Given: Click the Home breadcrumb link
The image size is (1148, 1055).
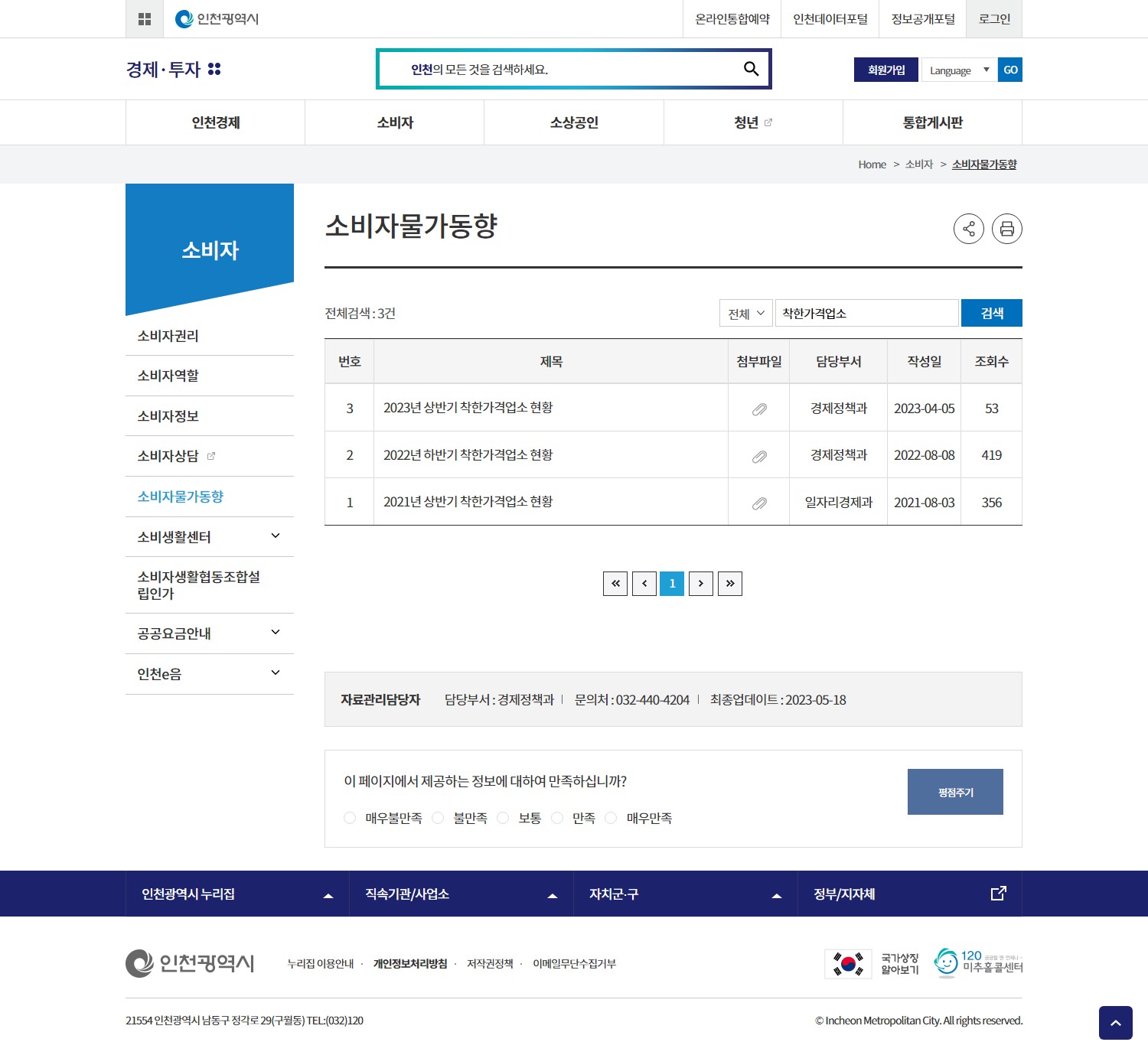Looking at the screenshot, I should pos(872,164).
